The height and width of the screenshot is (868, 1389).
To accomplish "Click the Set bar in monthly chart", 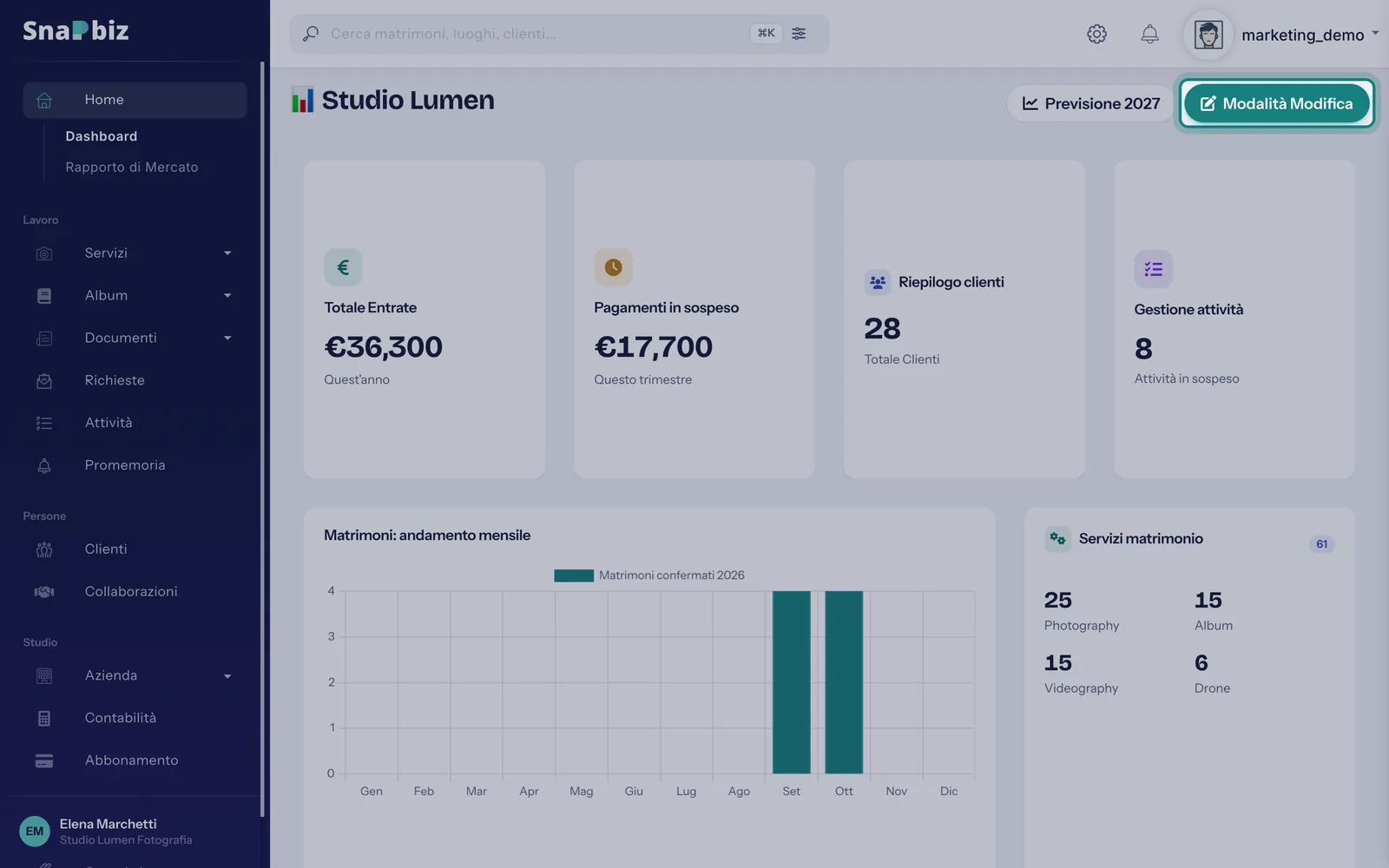I will pos(792,682).
